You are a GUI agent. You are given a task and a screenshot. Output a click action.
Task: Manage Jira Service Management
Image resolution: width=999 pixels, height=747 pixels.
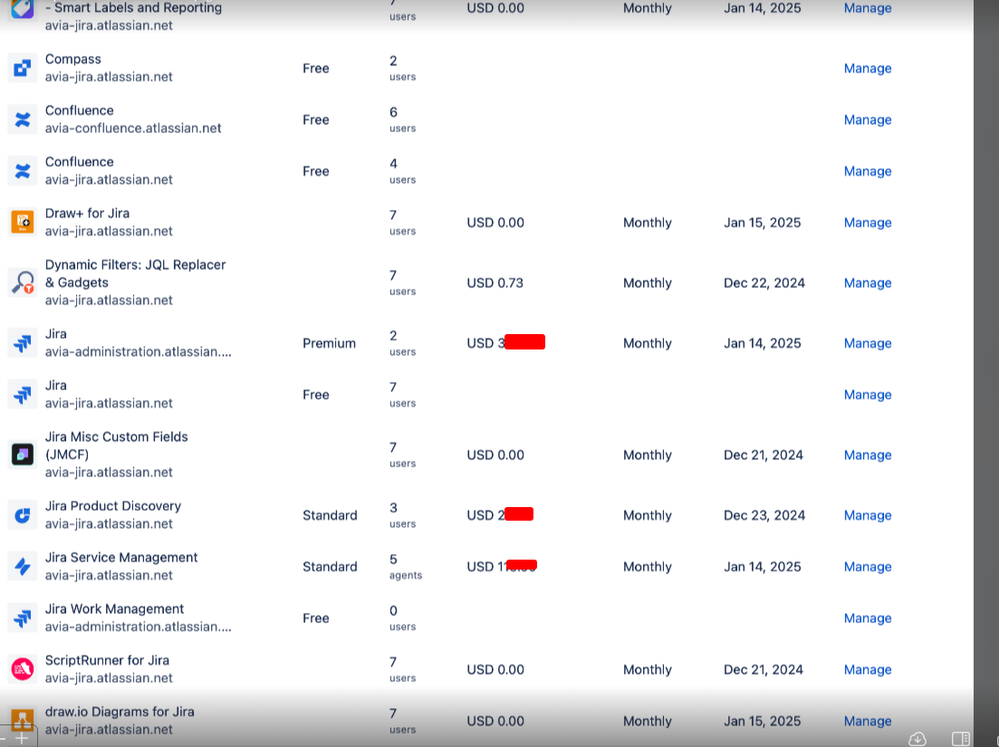(867, 567)
